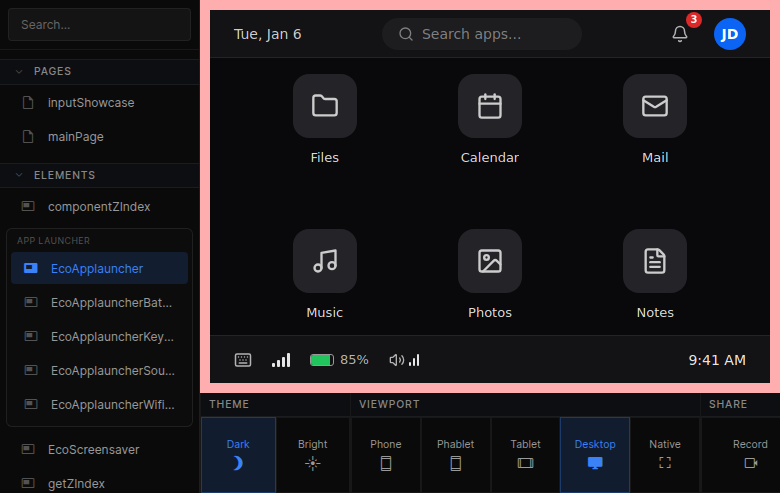
Task: Click the keyboard icon in status bar
Action: [243, 360]
